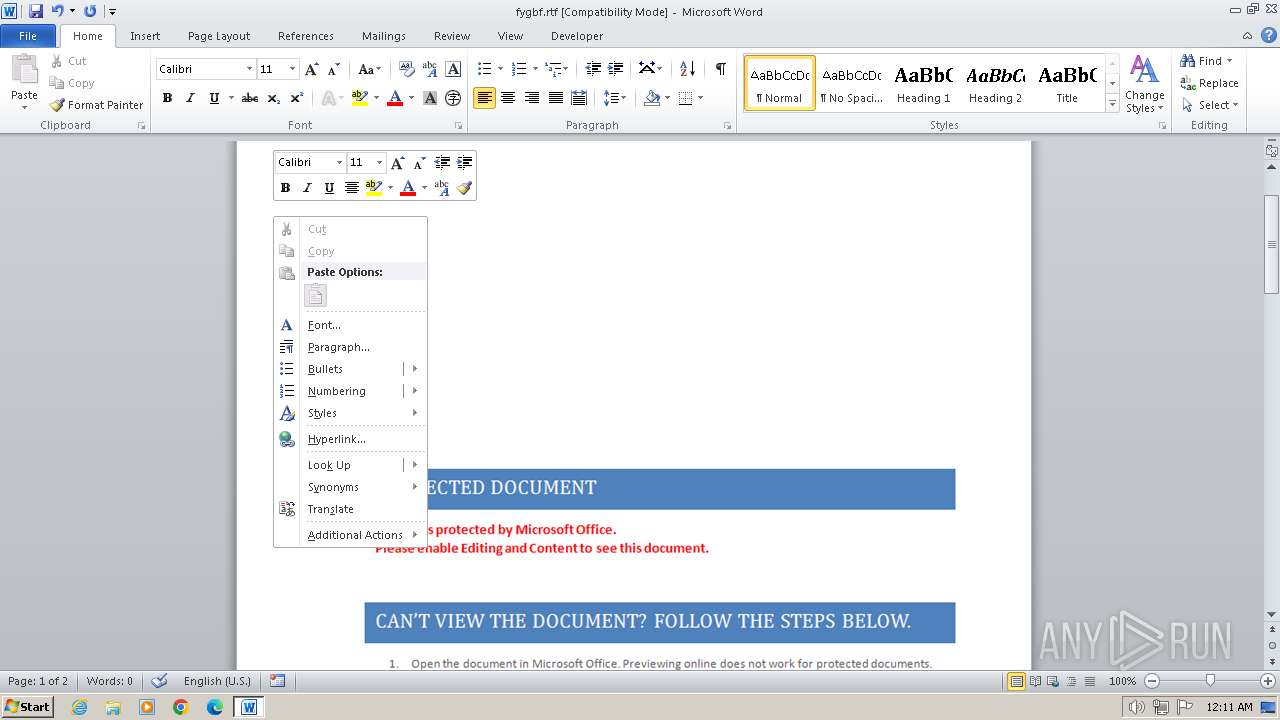Open the ribbon font size dropdown
Screen dimensions: 1280x720
point(292,69)
